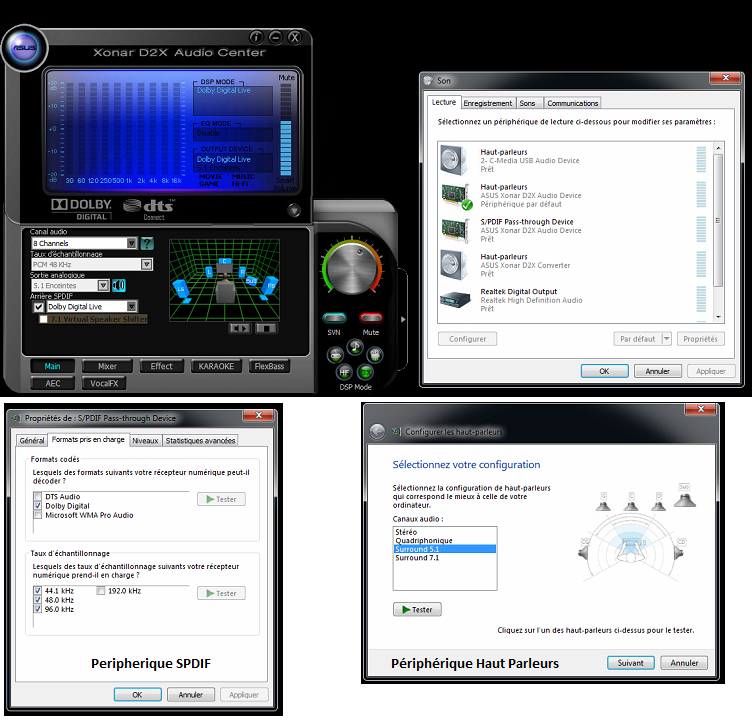Open the Effect page in Audio Center
The height and width of the screenshot is (721, 752).
pos(162,366)
